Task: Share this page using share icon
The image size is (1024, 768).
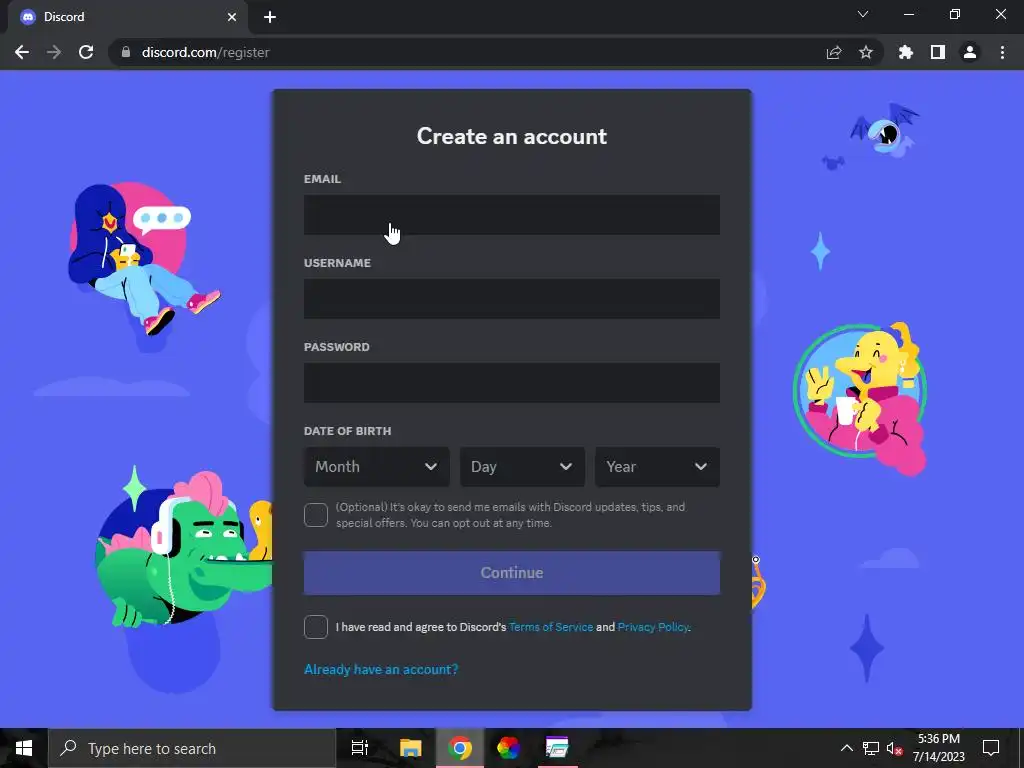Action: tap(834, 52)
